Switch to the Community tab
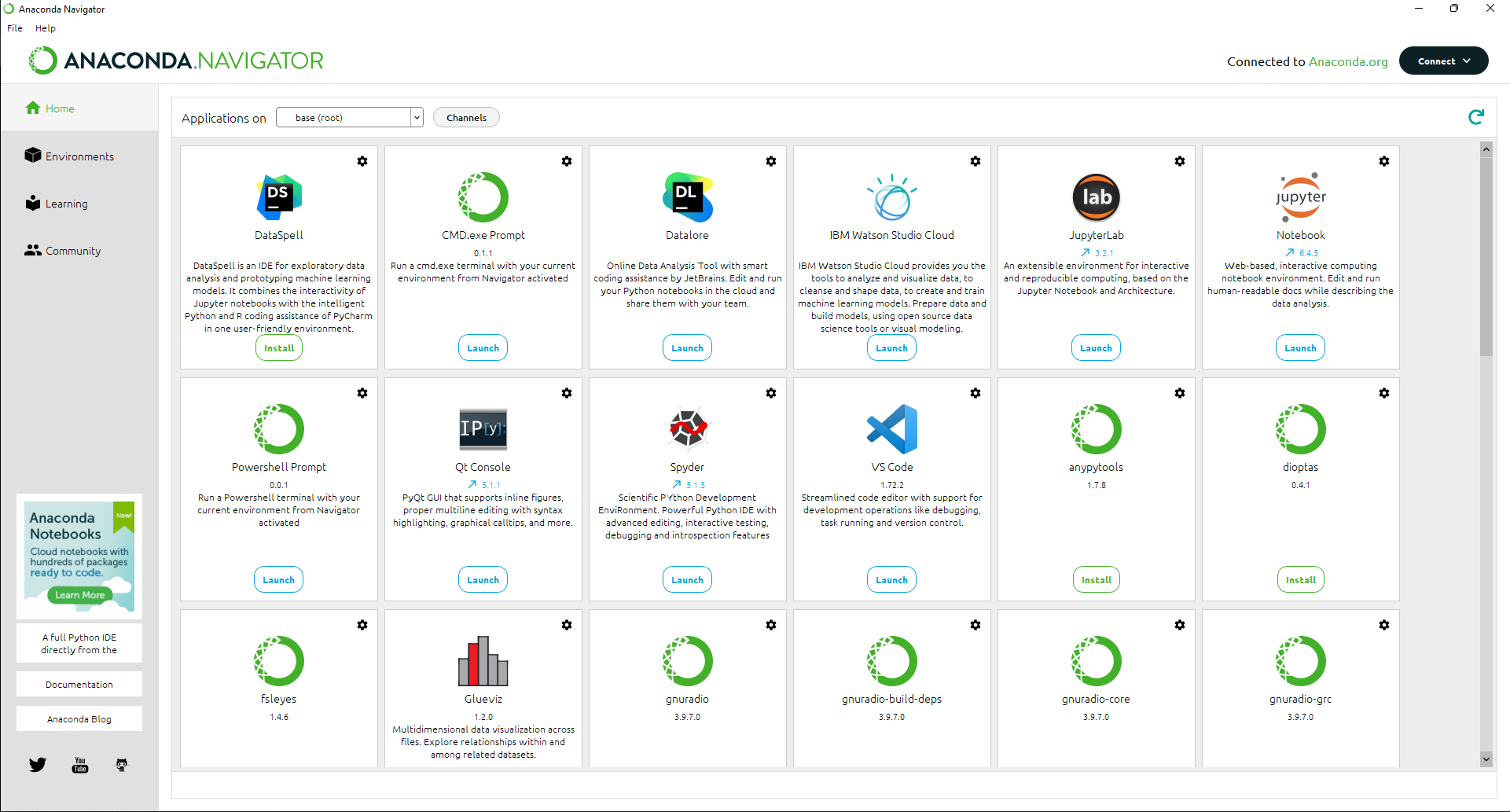Screen dimensions: 1510x812 [x=79, y=251]
